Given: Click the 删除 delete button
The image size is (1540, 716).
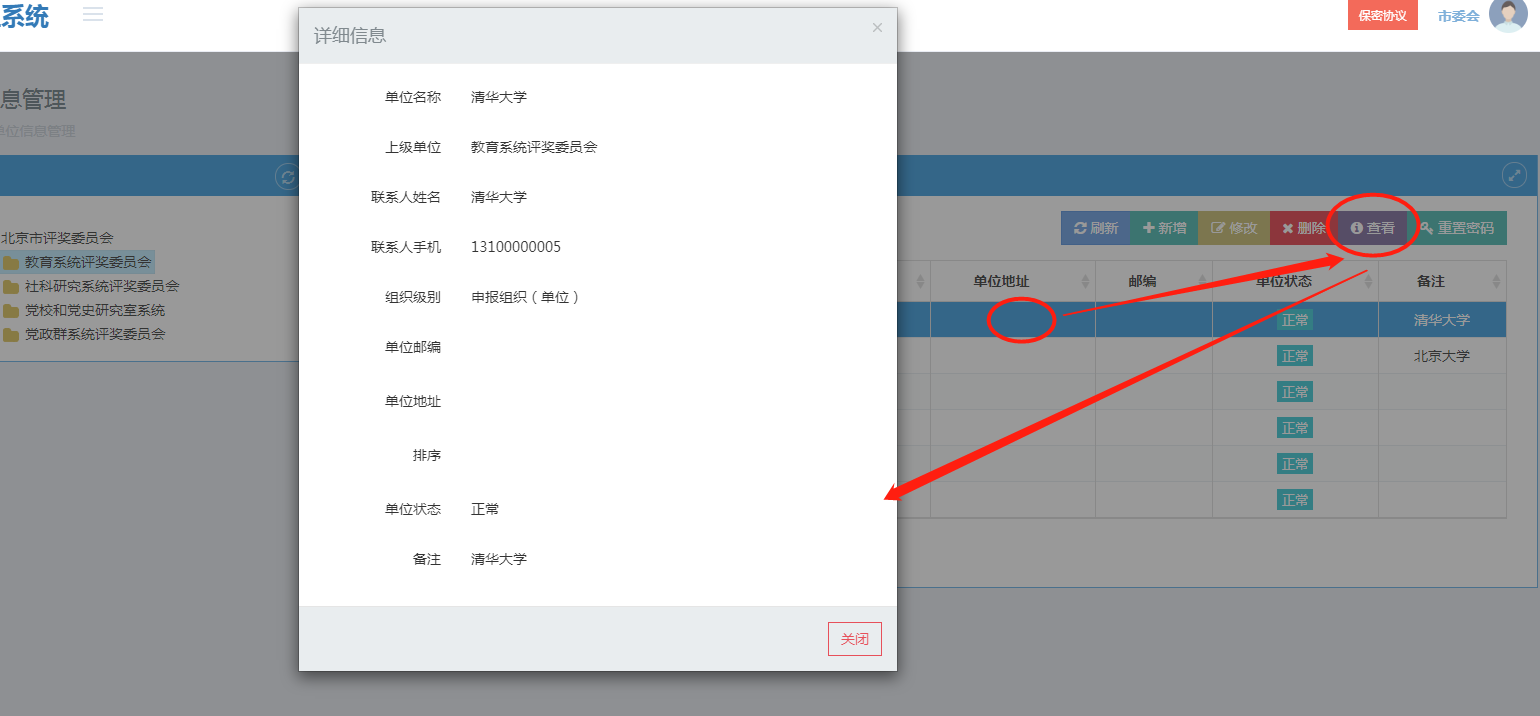Looking at the screenshot, I should [1304, 228].
